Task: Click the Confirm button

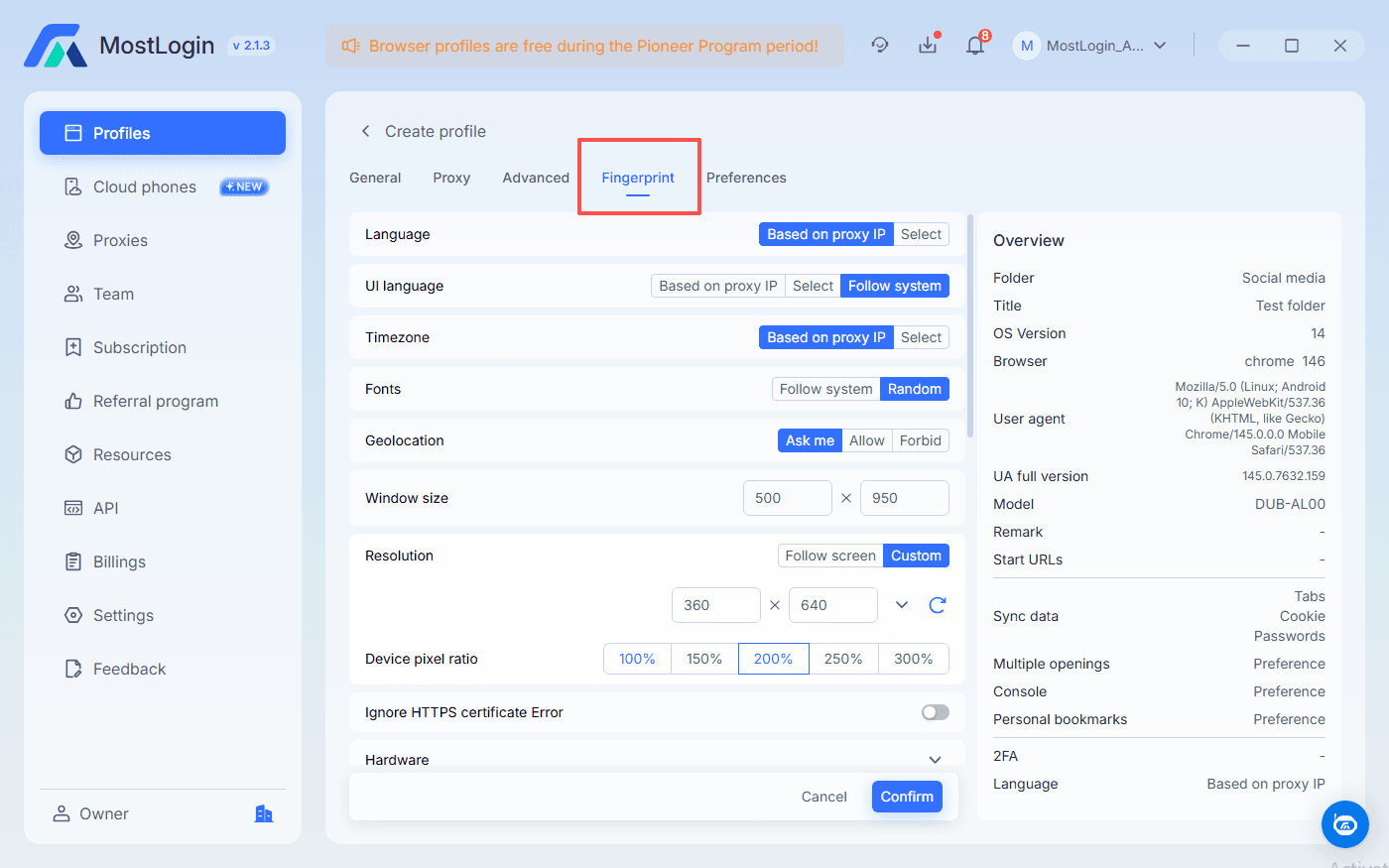Action: pyautogui.click(x=907, y=797)
